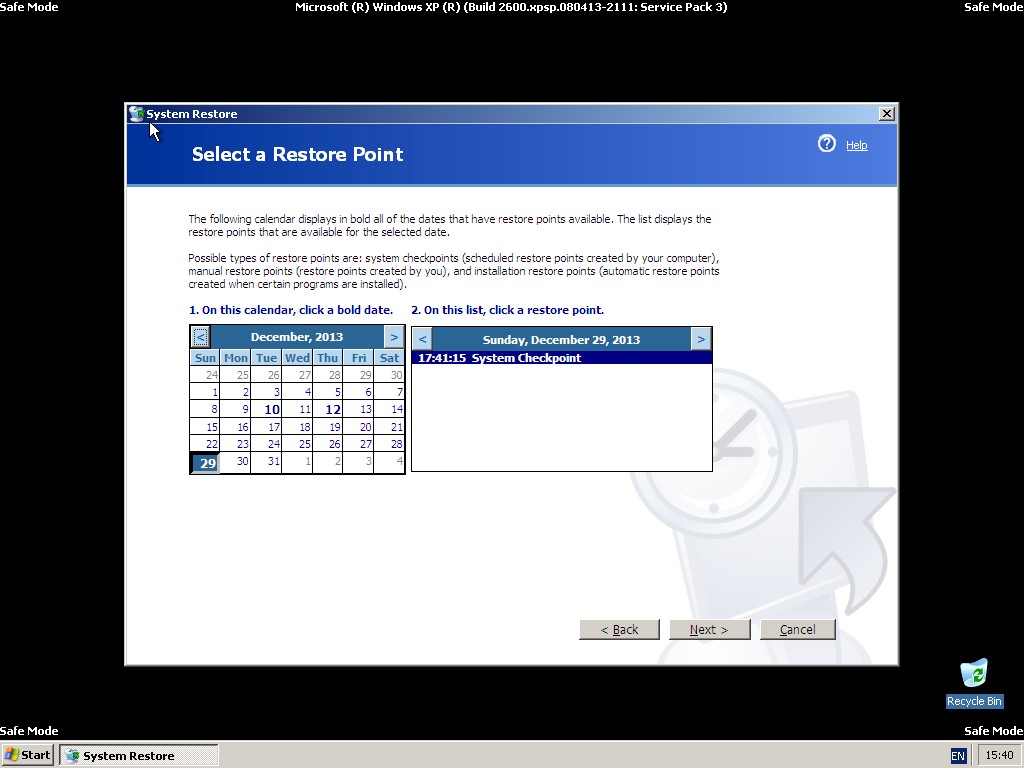Screen dimensions: 1024x768
Task: Click the Sat weekday column header
Action: [x=389, y=358]
